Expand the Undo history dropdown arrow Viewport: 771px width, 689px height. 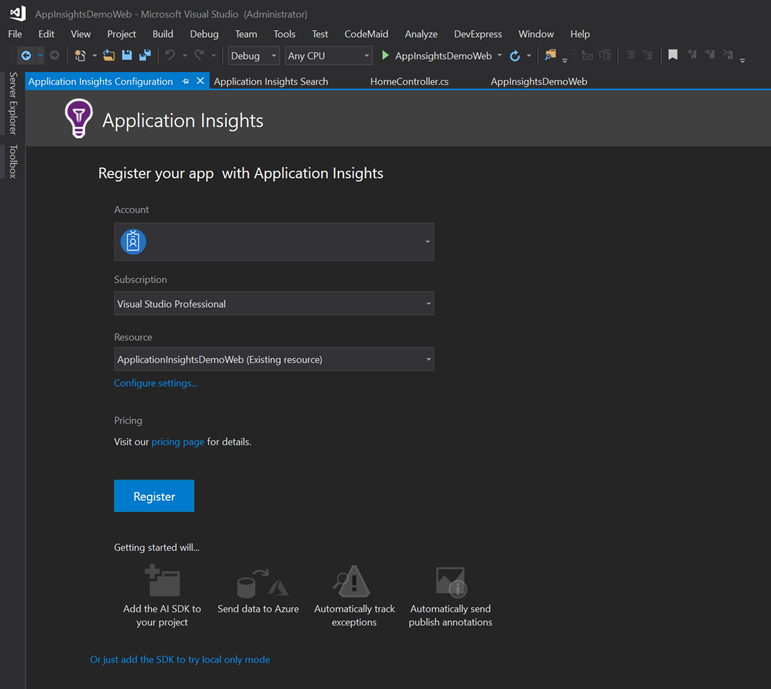tap(185, 56)
